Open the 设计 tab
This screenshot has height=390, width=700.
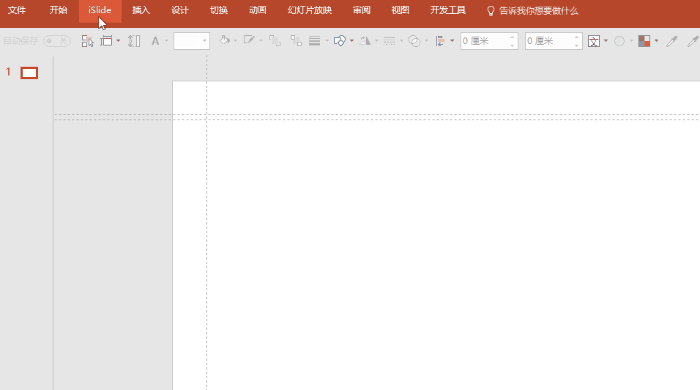click(180, 10)
